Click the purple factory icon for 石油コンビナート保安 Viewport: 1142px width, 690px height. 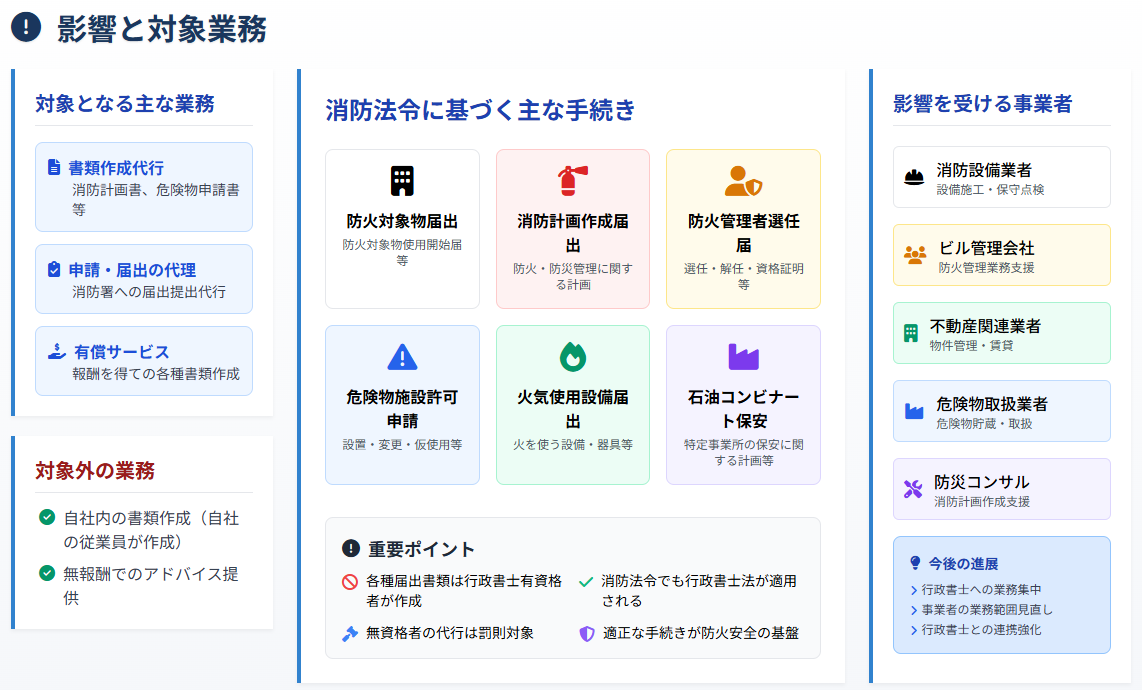click(743, 356)
